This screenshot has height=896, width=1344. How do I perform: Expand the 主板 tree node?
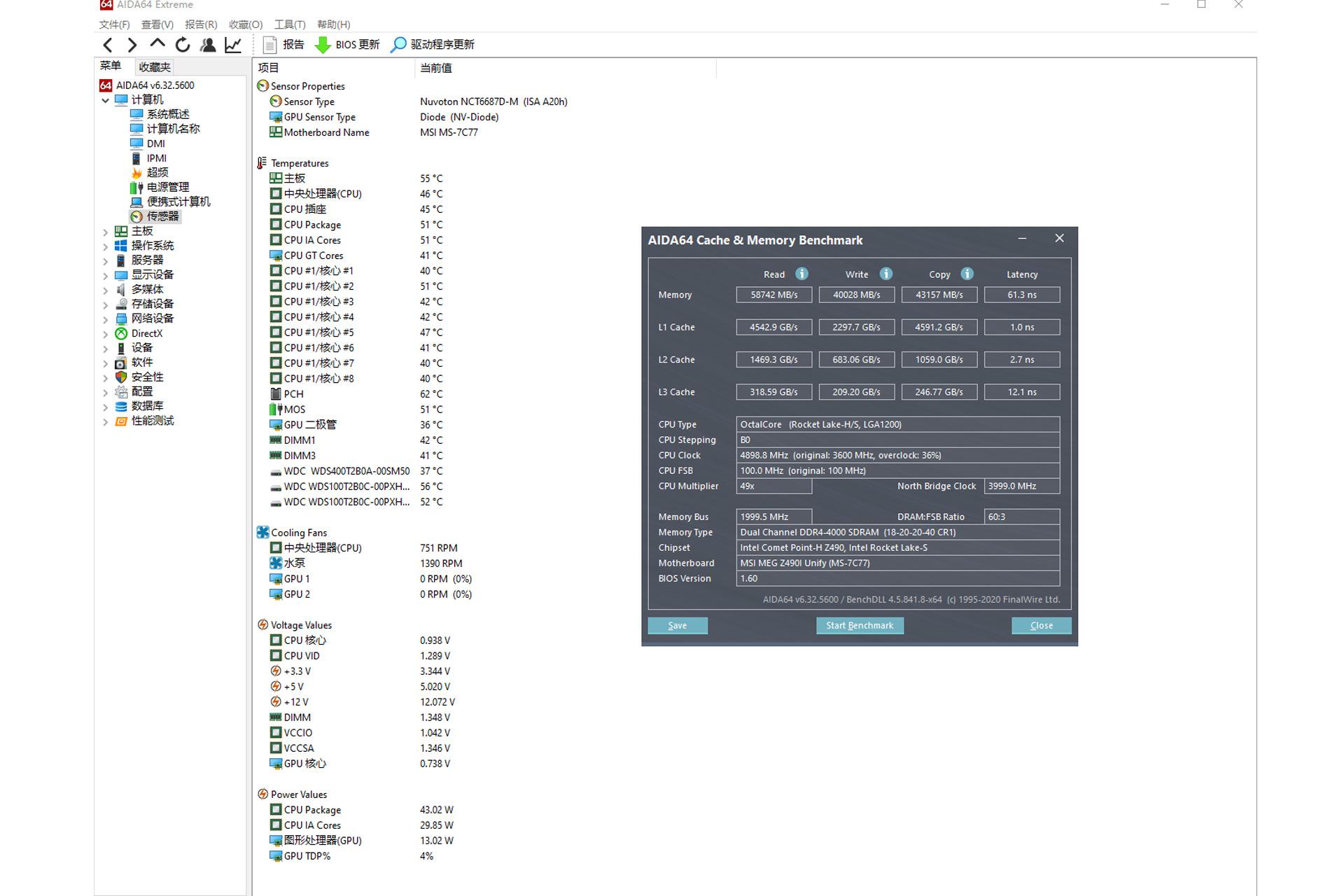(x=105, y=231)
